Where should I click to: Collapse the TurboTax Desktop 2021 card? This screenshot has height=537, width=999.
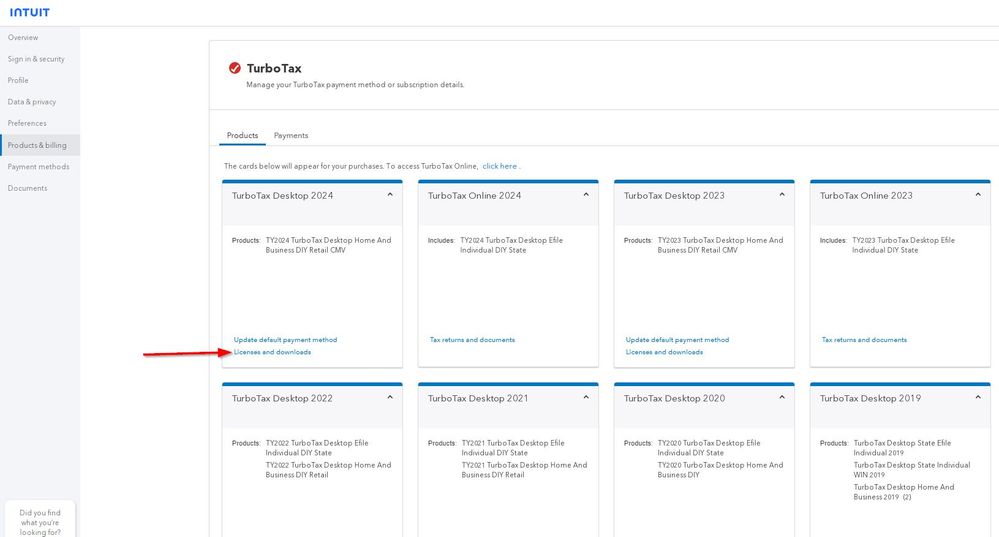pyautogui.click(x=586, y=398)
